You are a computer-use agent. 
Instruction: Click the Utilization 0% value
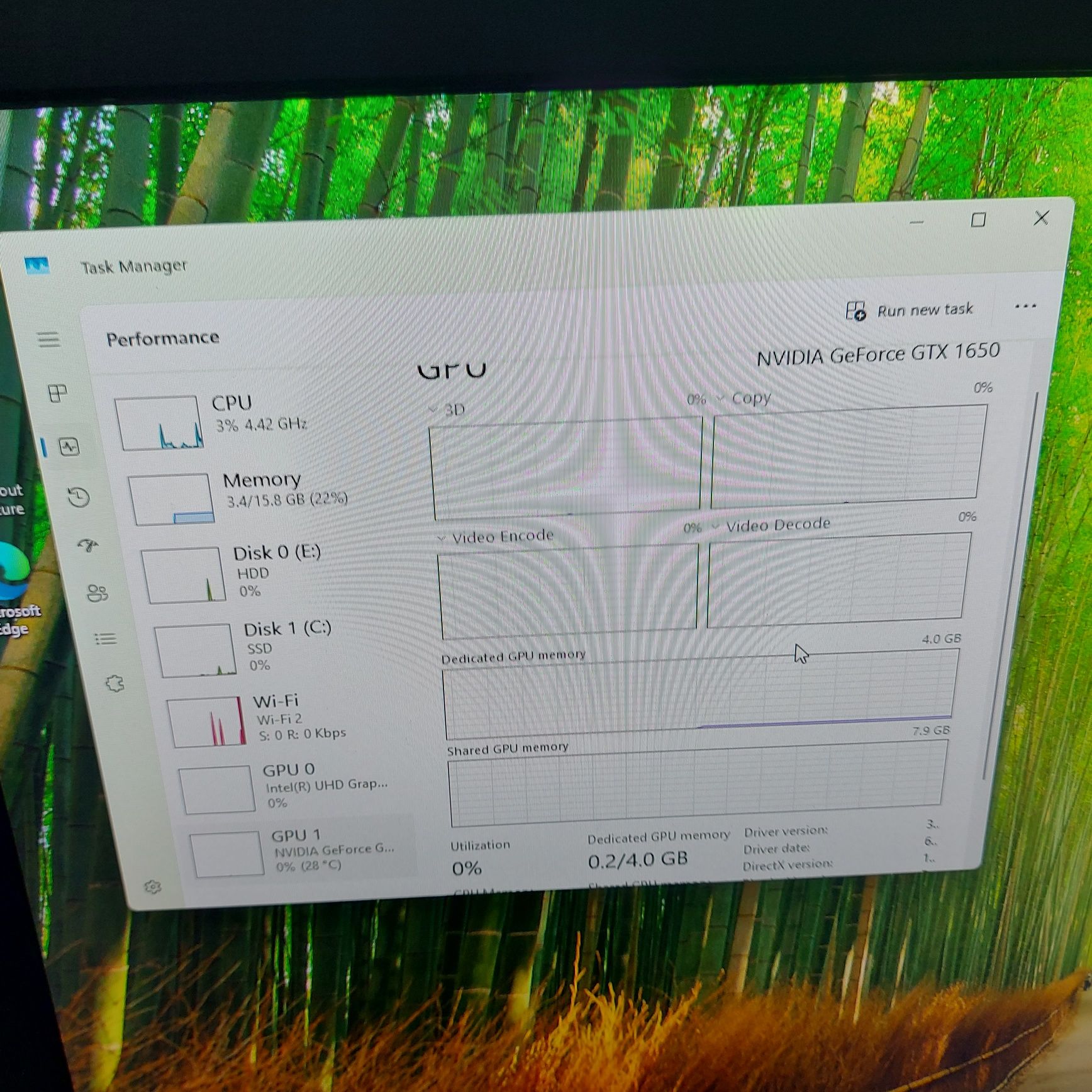467,869
